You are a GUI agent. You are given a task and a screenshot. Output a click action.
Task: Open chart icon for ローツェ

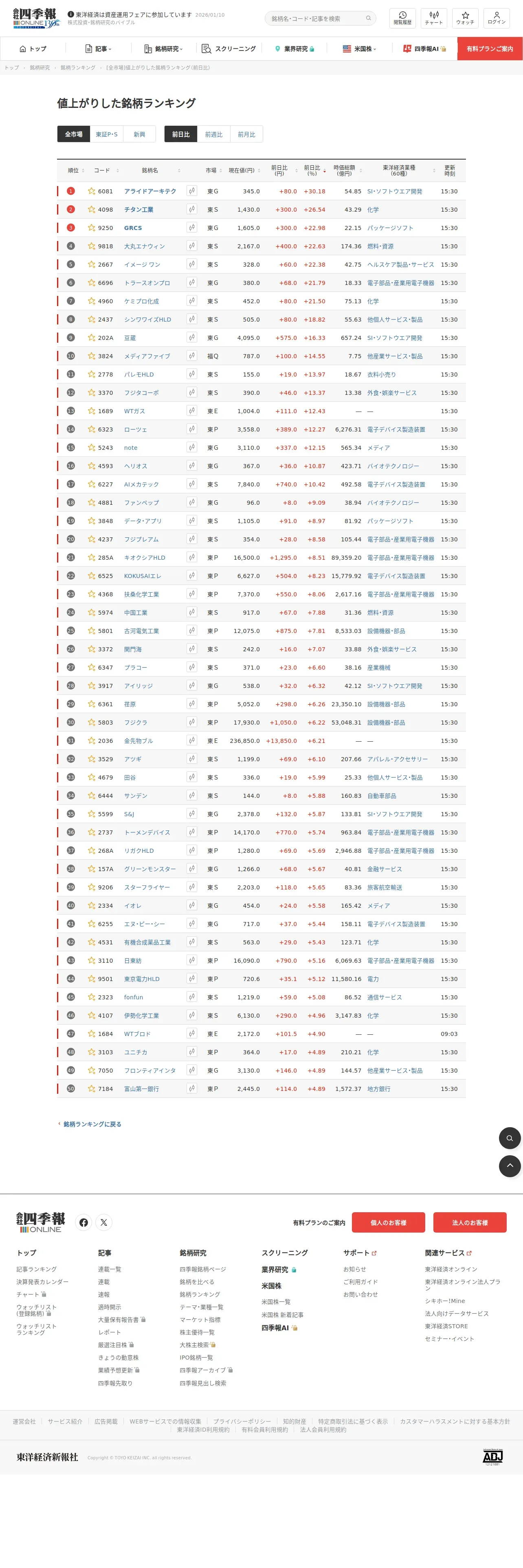[192, 429]
